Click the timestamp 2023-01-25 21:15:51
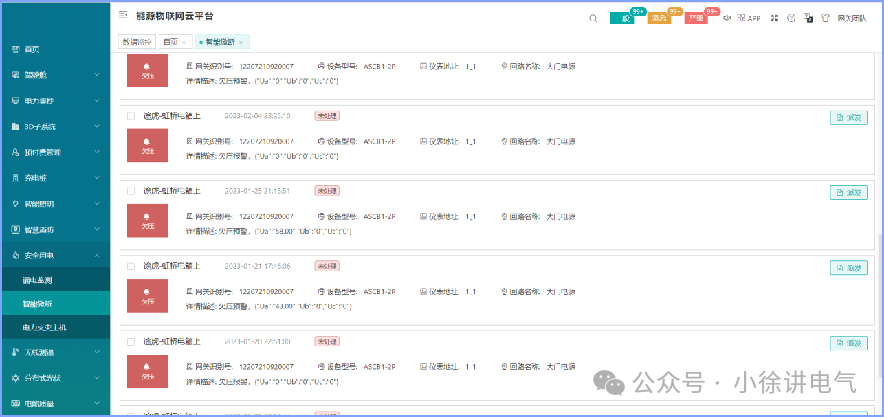The width and height of the screenshot is (884, 417). click(257, 191)
